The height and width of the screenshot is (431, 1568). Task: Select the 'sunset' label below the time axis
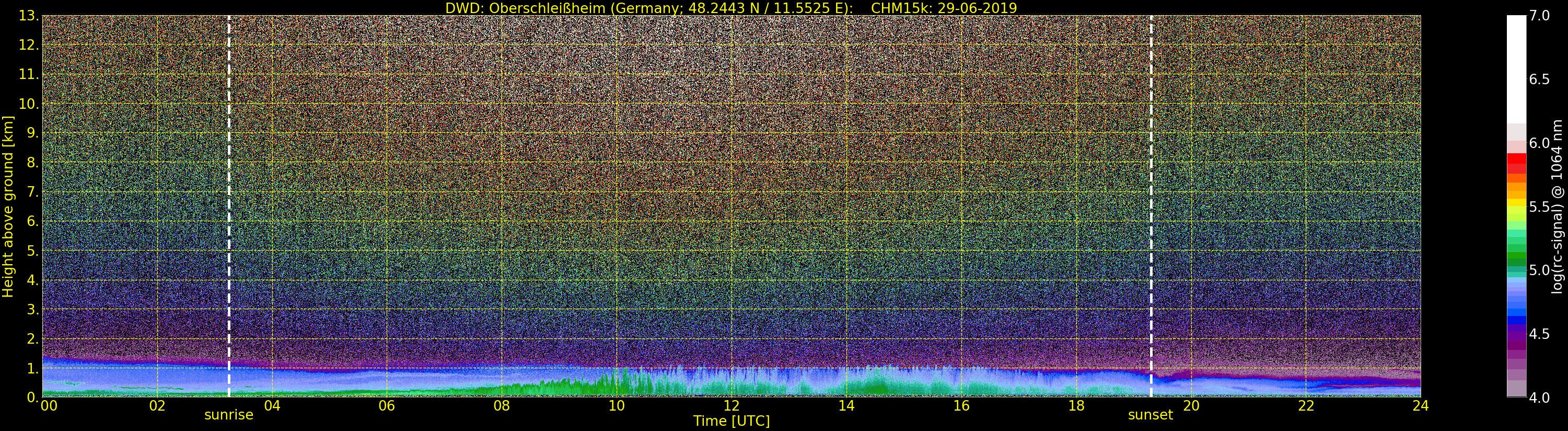(1151, 415)
